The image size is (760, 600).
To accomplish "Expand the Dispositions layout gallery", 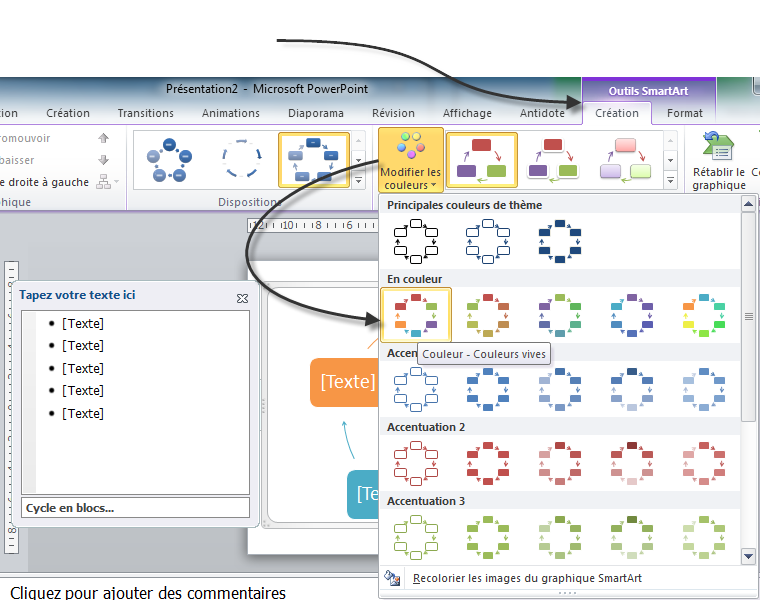I will 358,181.
